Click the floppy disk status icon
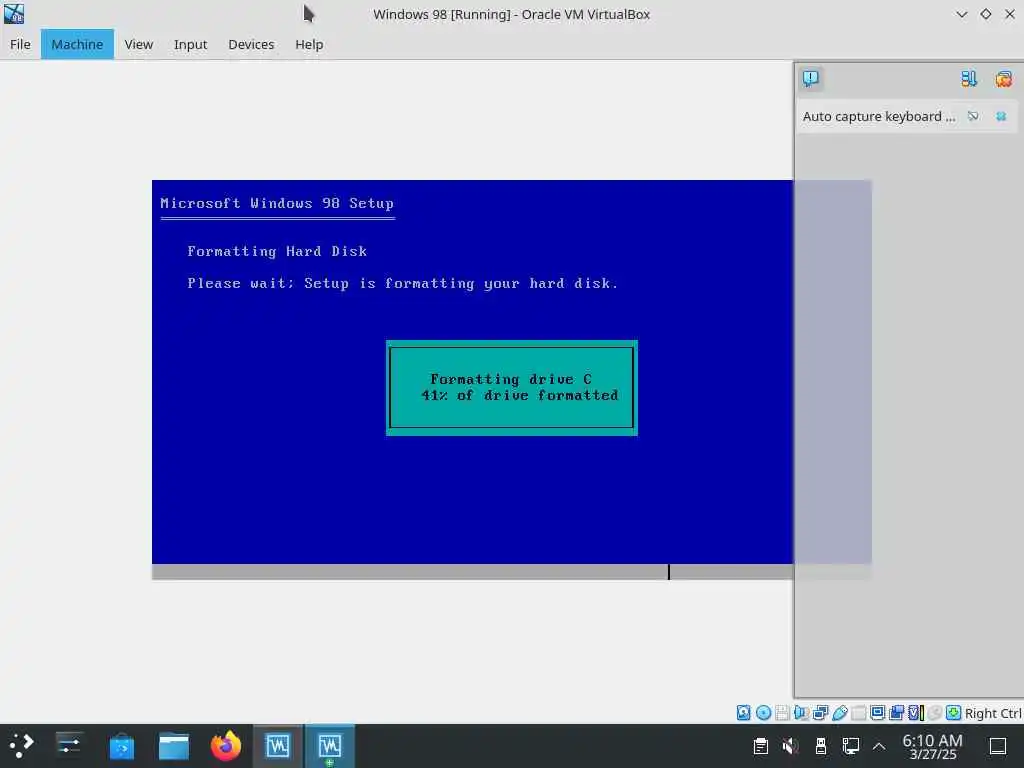The height and width of the screenshot is (768, 1024). [782, 712]
